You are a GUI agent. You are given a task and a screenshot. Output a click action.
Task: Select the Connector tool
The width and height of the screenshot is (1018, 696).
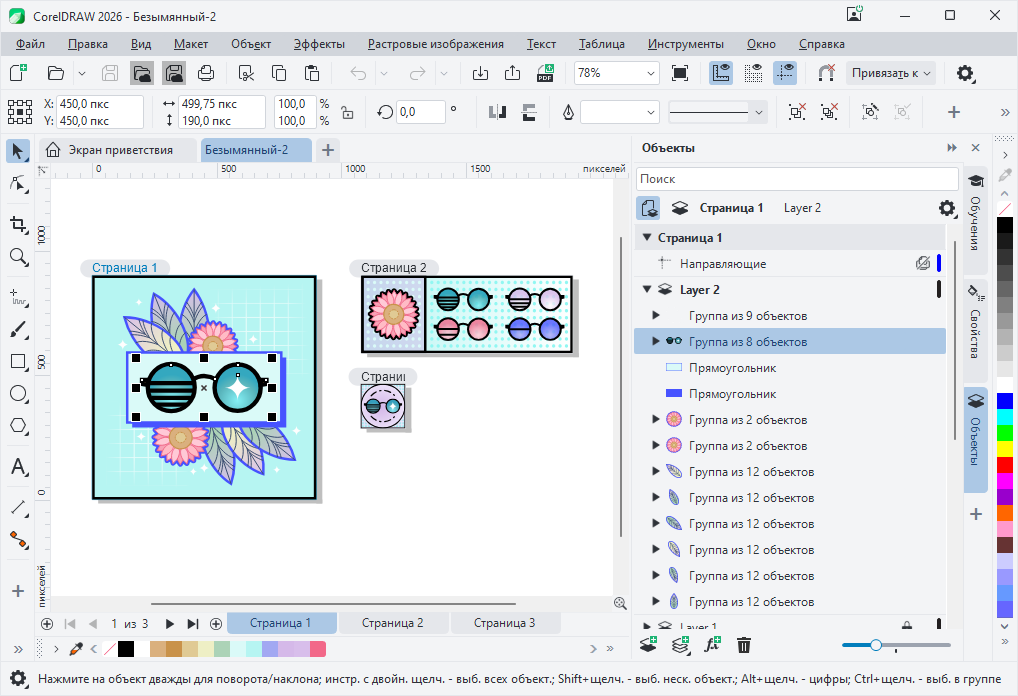coord(18,540)
